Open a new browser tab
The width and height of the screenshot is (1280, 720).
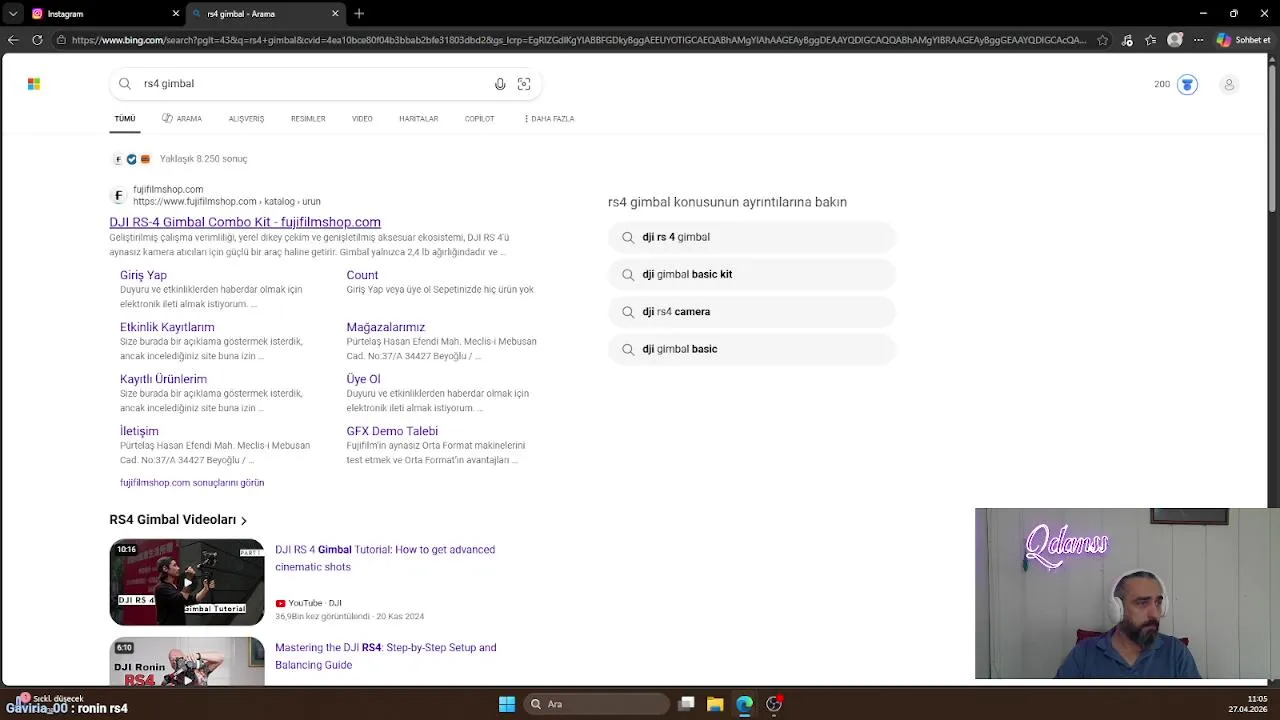point(359,14)
